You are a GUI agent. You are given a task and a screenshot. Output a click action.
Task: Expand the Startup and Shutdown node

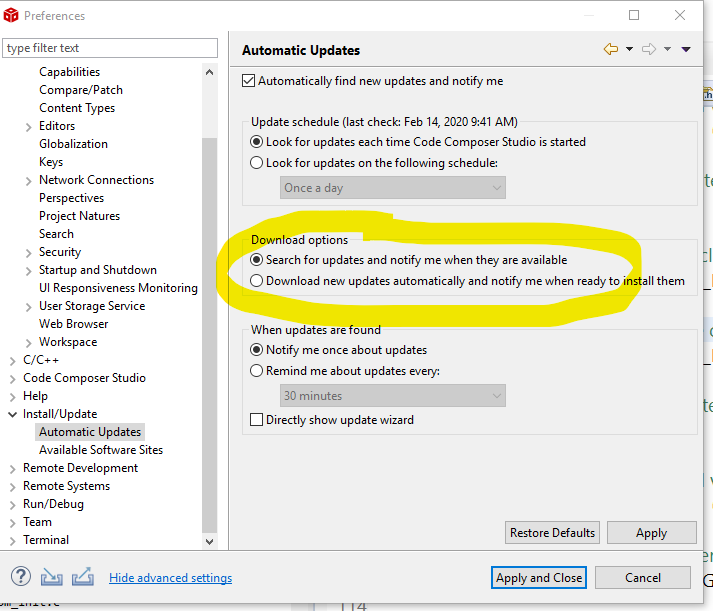coord(28,271)
